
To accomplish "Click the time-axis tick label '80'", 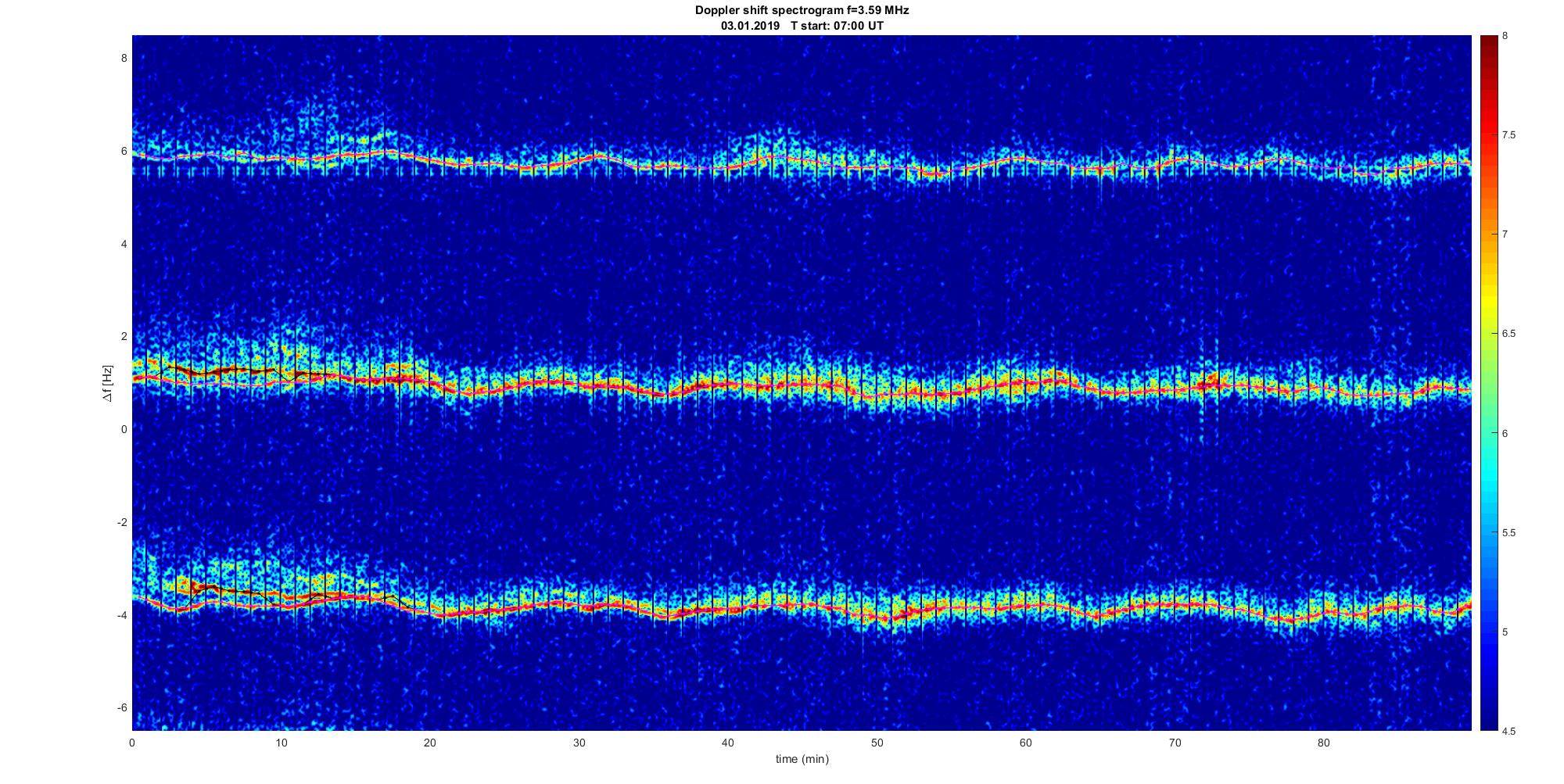I will (x=1323, y=743).
